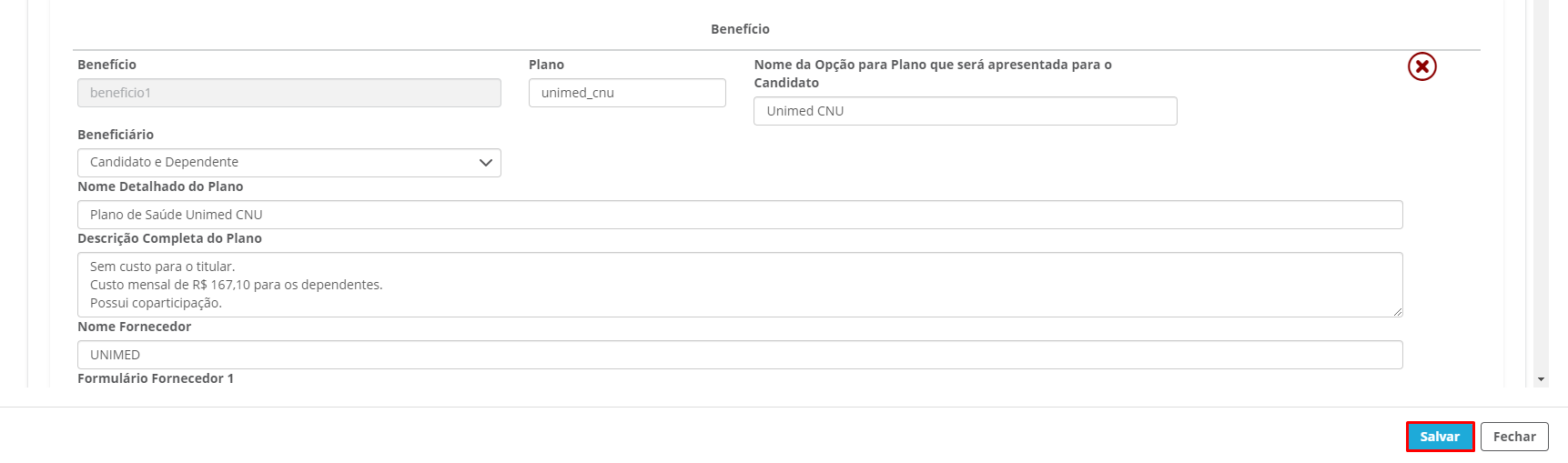
Task: Click the Formulário Fornecedor 1 label
Action: tap(156, 378)
